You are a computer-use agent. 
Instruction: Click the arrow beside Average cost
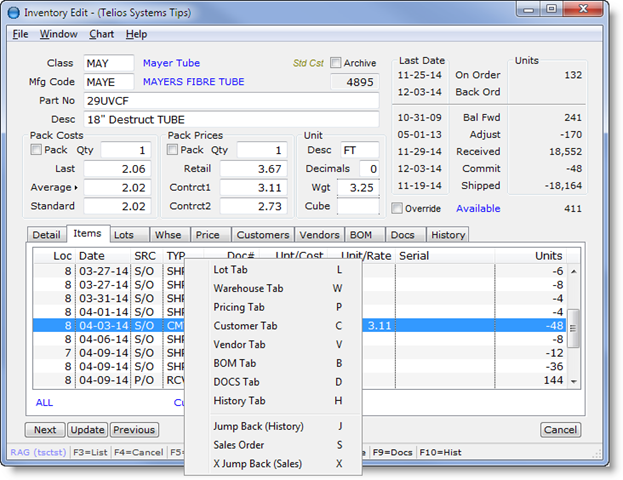tap(76, 187)
